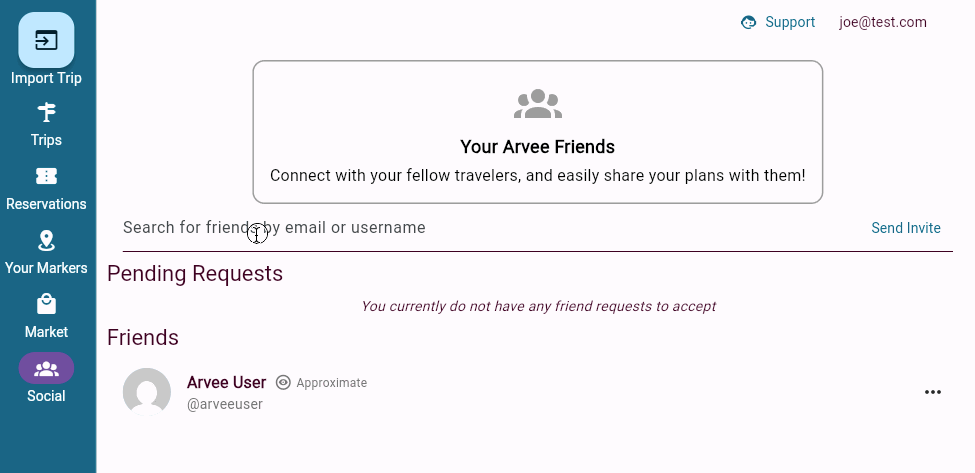The height and width of the screenshot is (473, 975).
Task: Select the Social people icon
Action: [x=46, y=368]
